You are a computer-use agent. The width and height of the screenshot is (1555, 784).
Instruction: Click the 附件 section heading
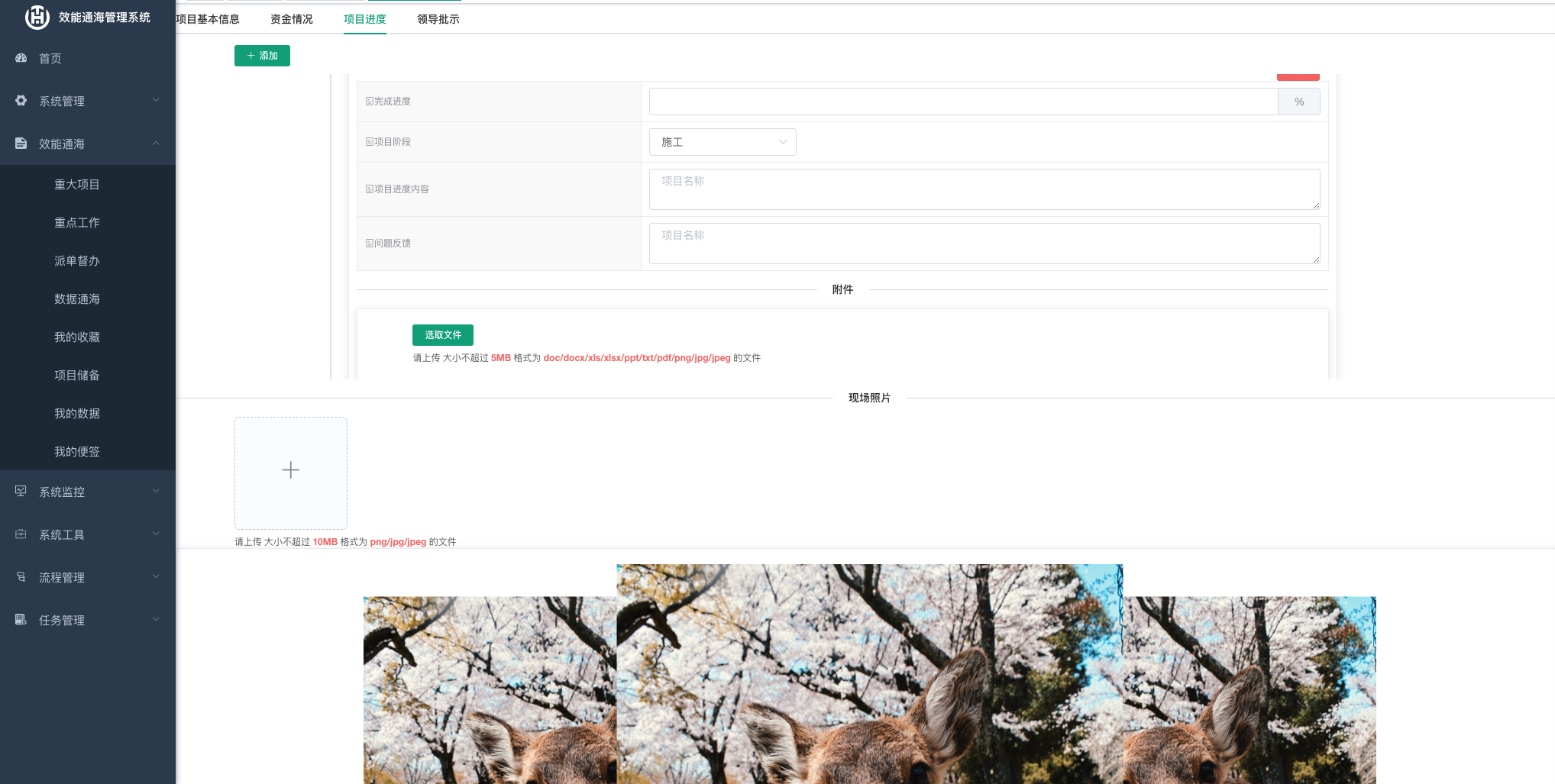click(x=842, y=289)
